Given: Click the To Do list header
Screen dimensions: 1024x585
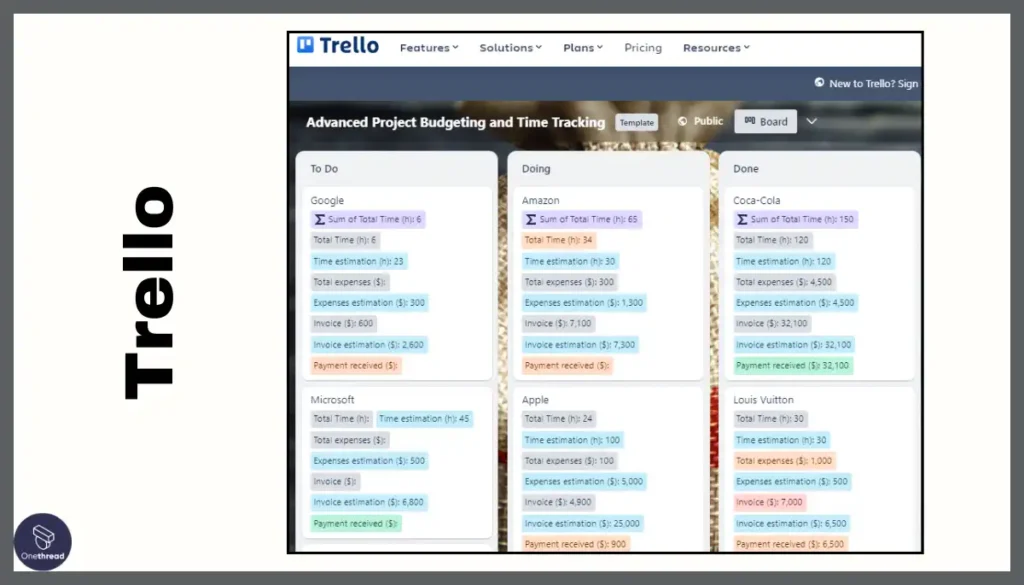Looking at the screenshot, I should tap(324, 168).
